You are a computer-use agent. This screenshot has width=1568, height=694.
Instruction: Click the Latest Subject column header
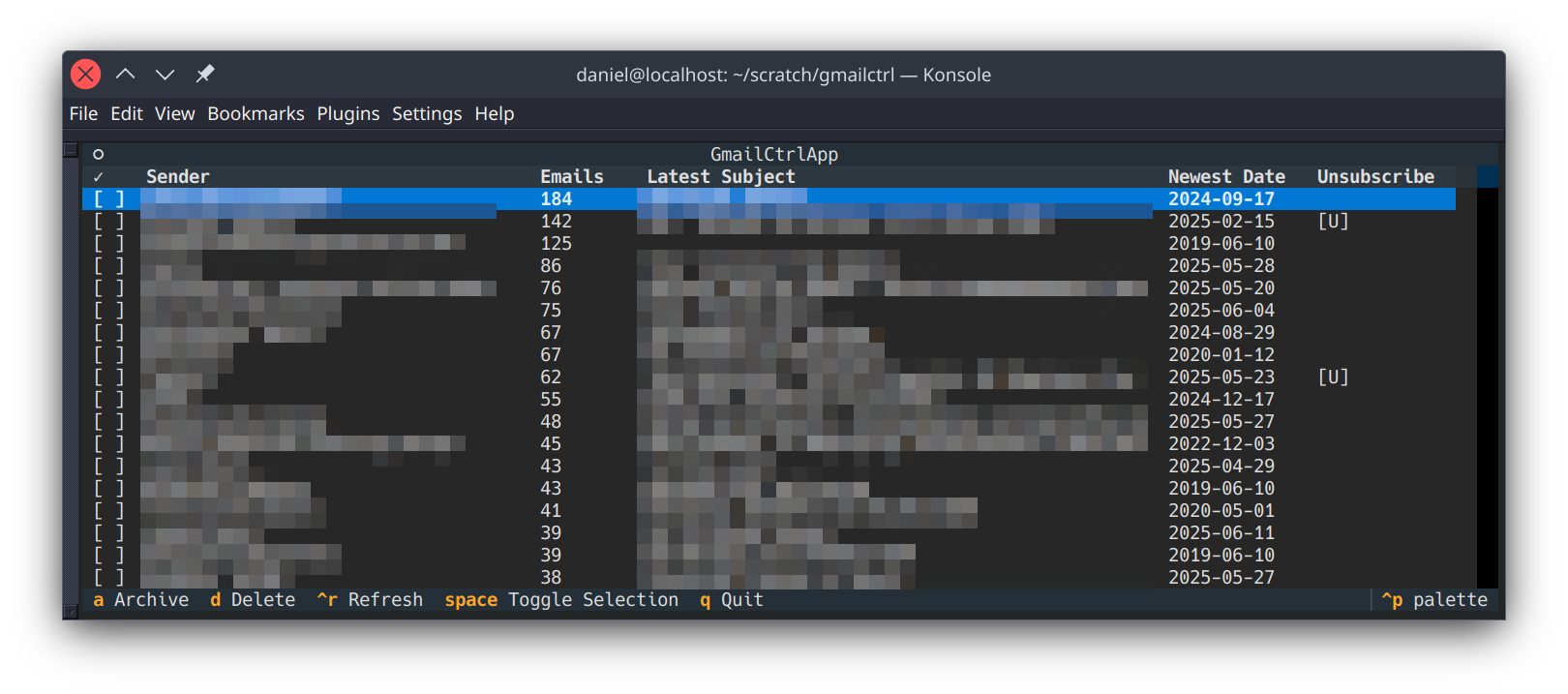tap(721, 177)
